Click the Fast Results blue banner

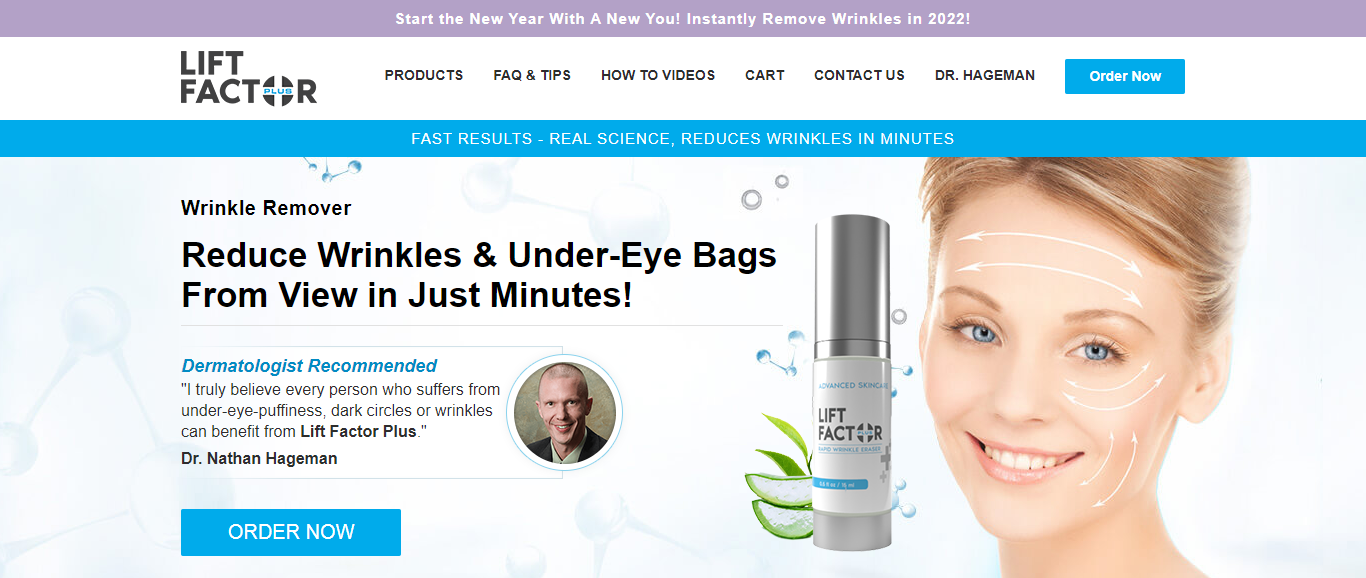point(683,138)
